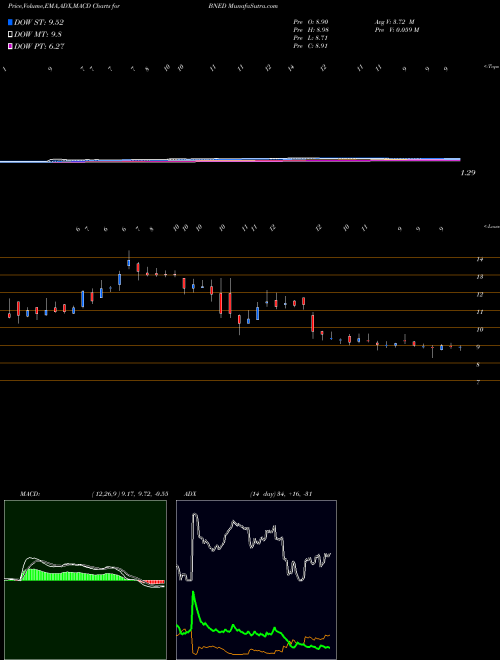Click the white ADX line peak
The height and width of the screenshot is (660, 500).
(x=194, y=514)
